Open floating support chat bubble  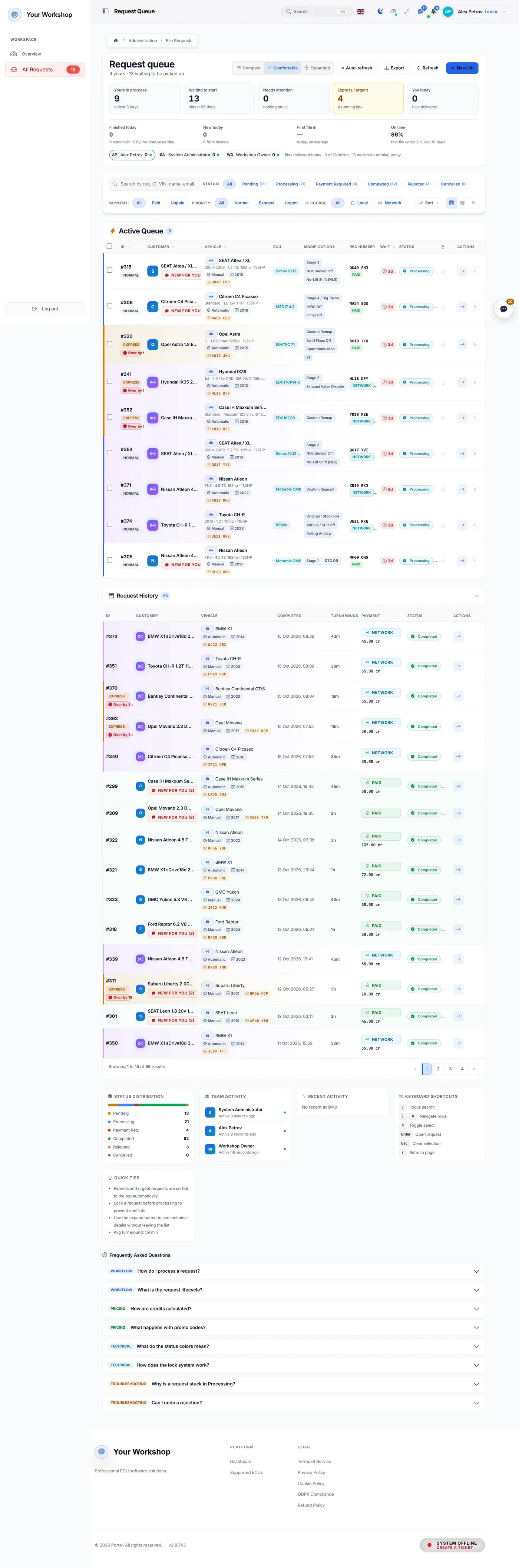[x=504, y=309]
